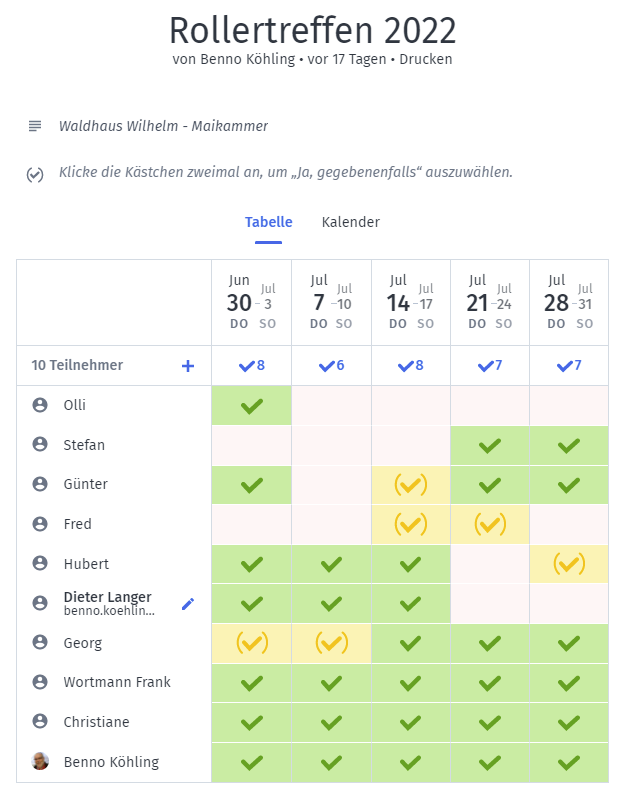Click the person icon beside Christiane
Image resolution: width=625 pixels, height=794 pixels.
pyautogui.click(x=40, y=722)
